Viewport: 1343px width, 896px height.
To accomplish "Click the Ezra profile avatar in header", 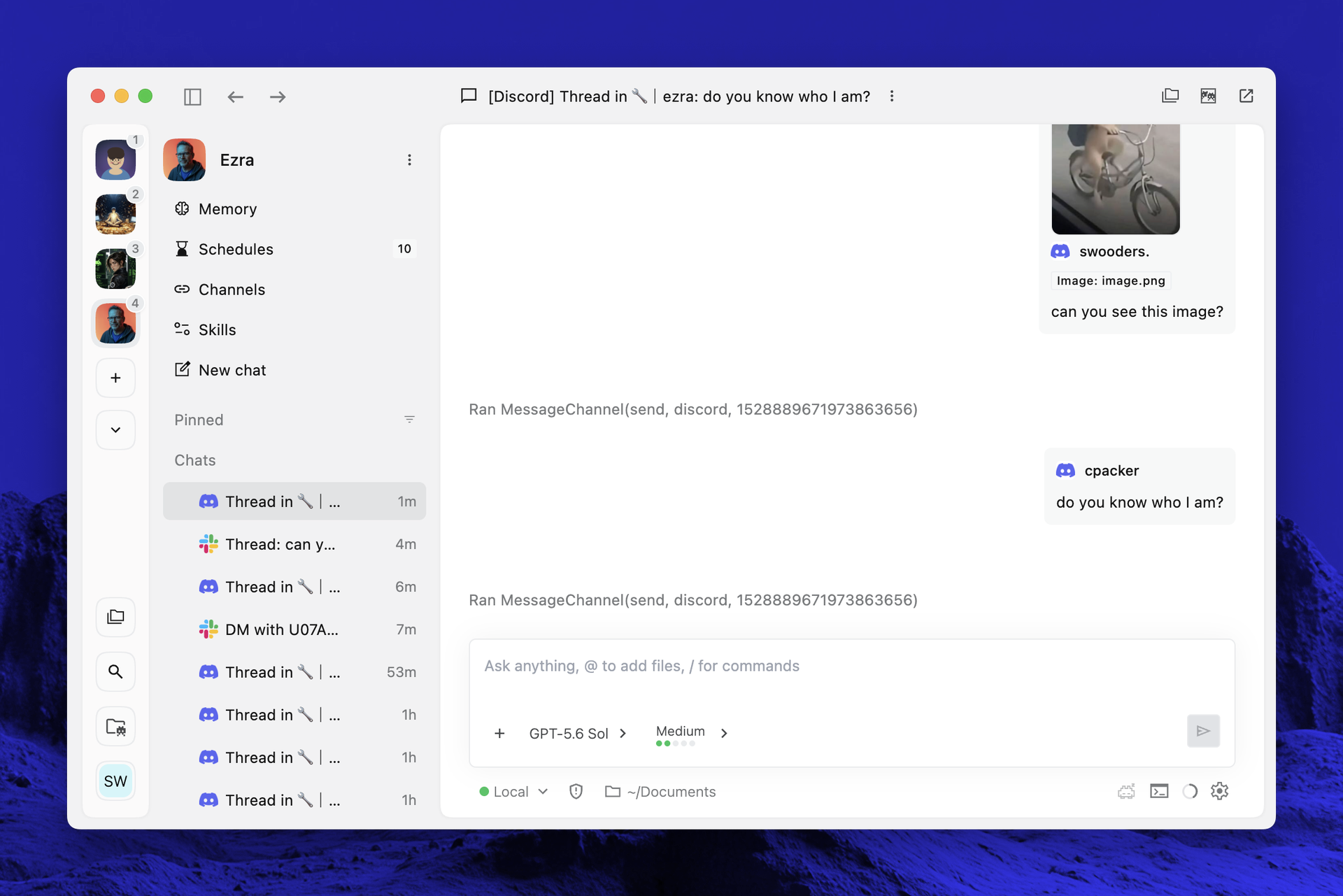I will coord(185,160).
